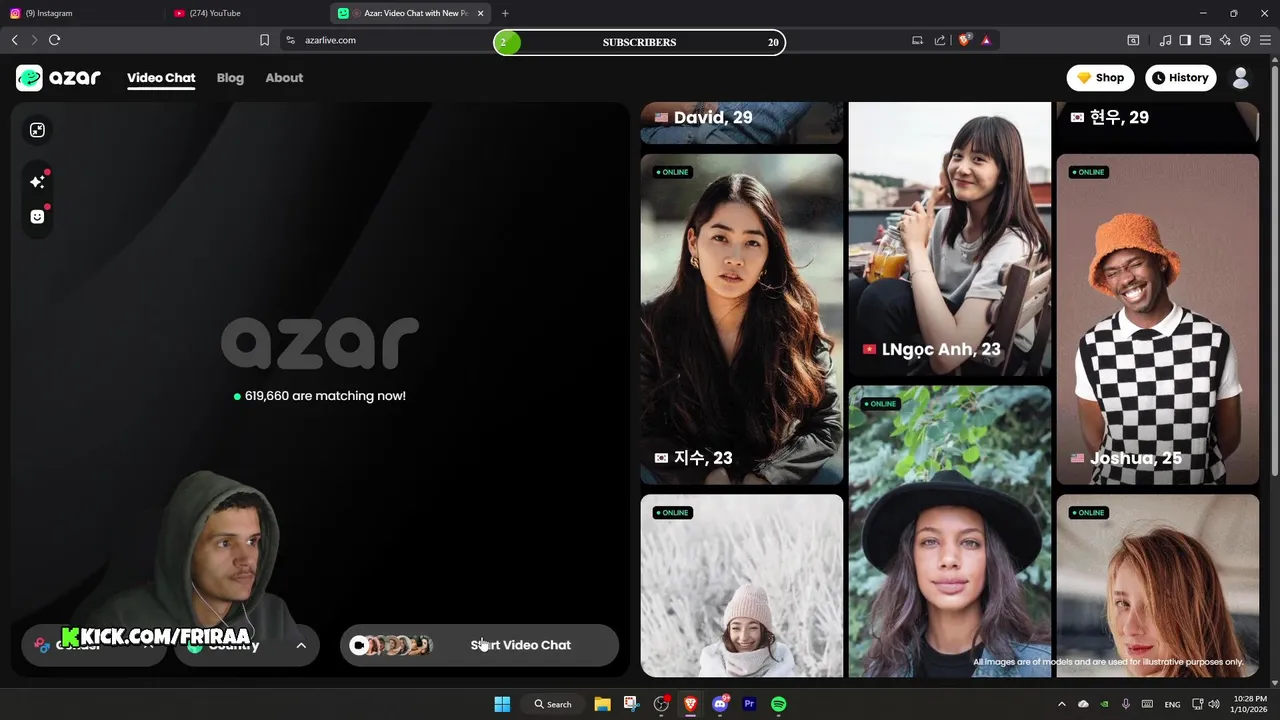Open Snipping Tool from taskbar
1280x720 pixels.
click(x=631, y=704)
